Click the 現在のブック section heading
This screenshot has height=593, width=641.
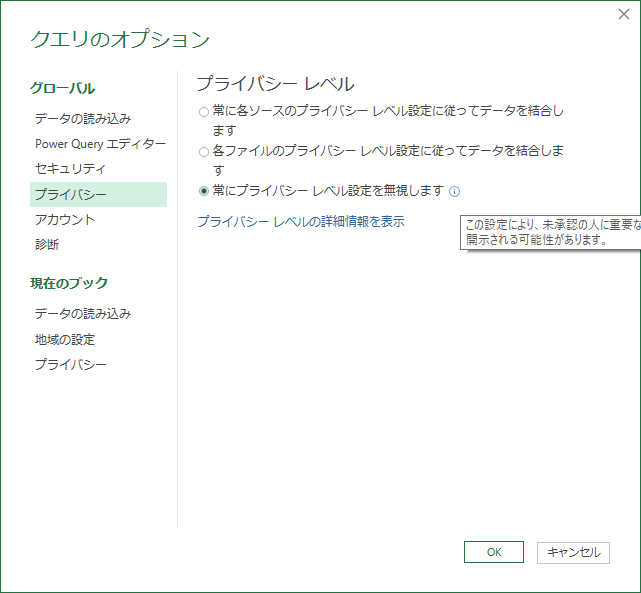69,283
